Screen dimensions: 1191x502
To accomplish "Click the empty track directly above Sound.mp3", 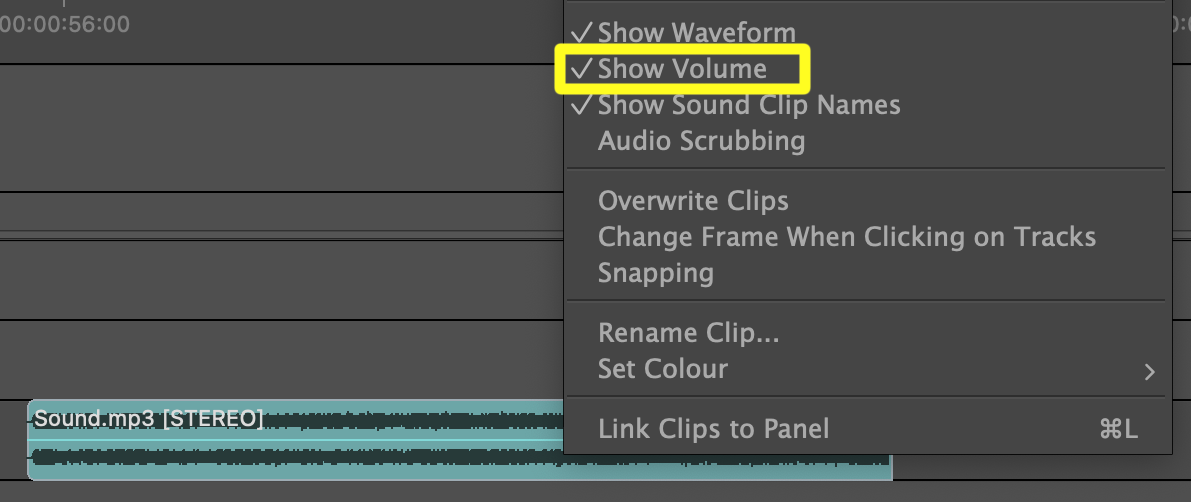I will [x=280, y=358].
